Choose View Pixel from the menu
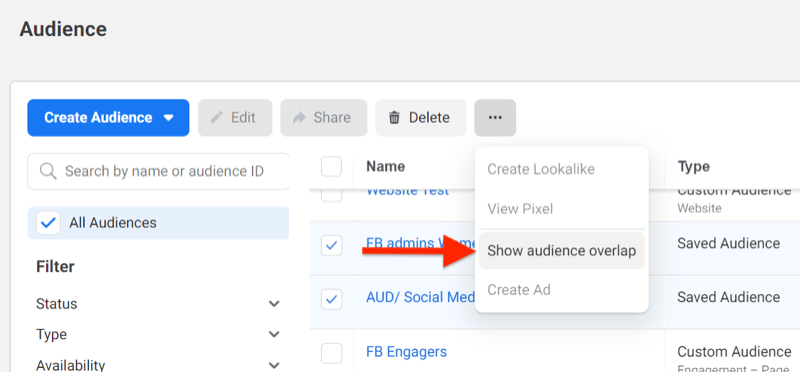The height and width of the screenshot is (372, 800). 520,209
